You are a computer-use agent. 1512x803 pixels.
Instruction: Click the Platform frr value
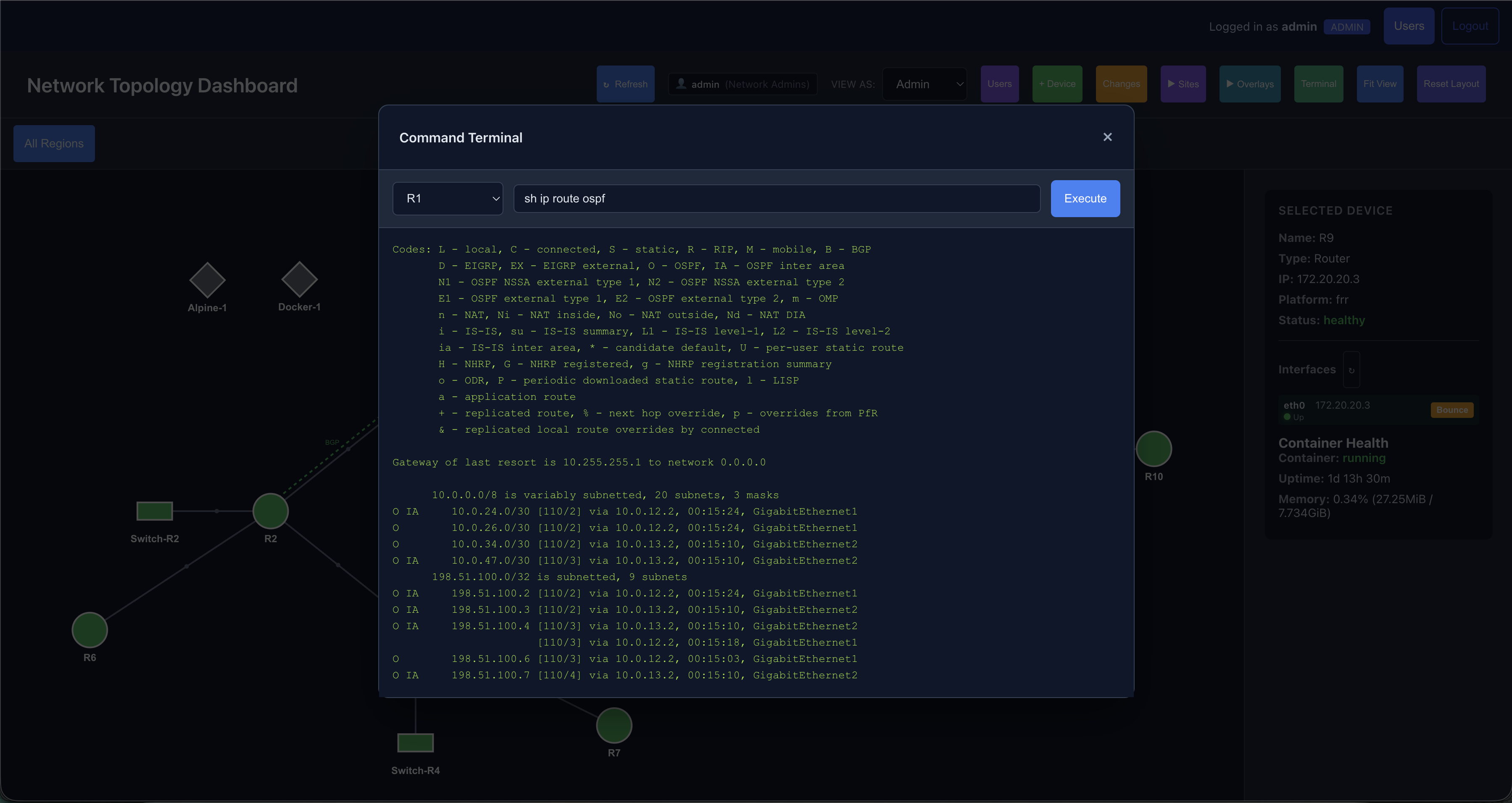pos(1342,300)
